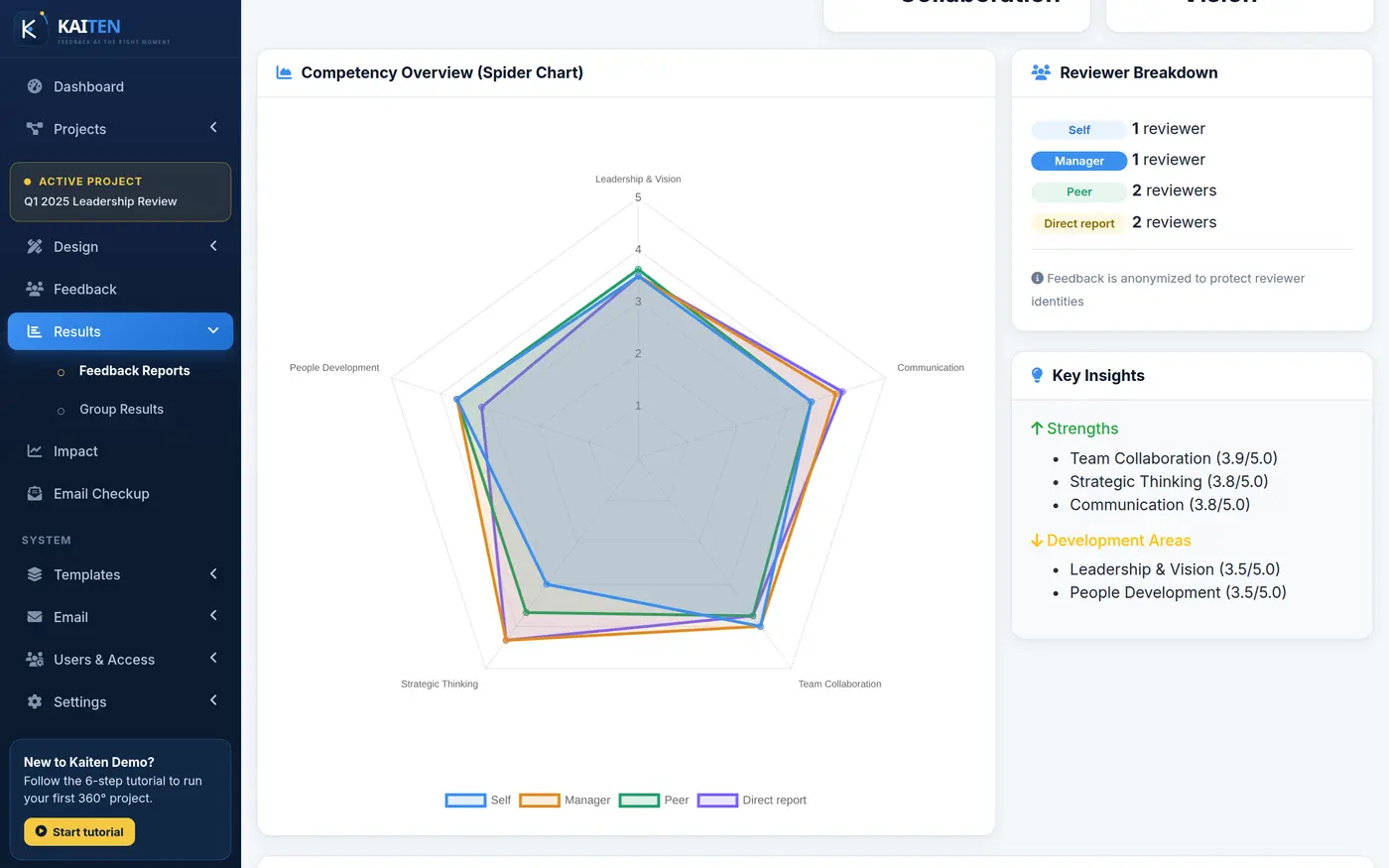The height and width of the screenshot is (868, 1389).
Task: Click the Key Insights lightbulb icon
Action: point(1037,375)
